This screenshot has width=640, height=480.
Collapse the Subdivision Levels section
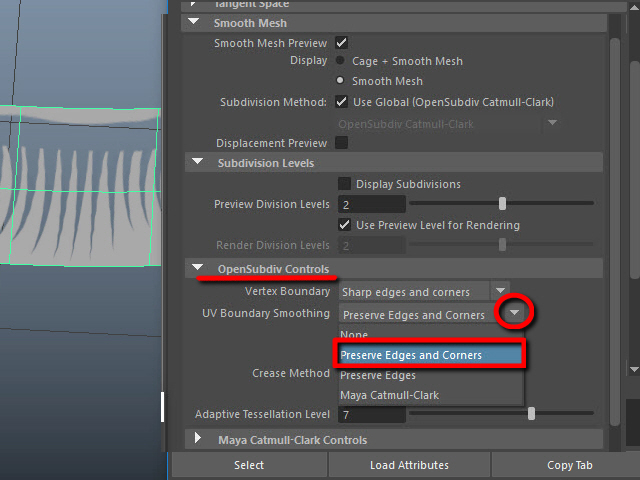[x=197, y=163]
